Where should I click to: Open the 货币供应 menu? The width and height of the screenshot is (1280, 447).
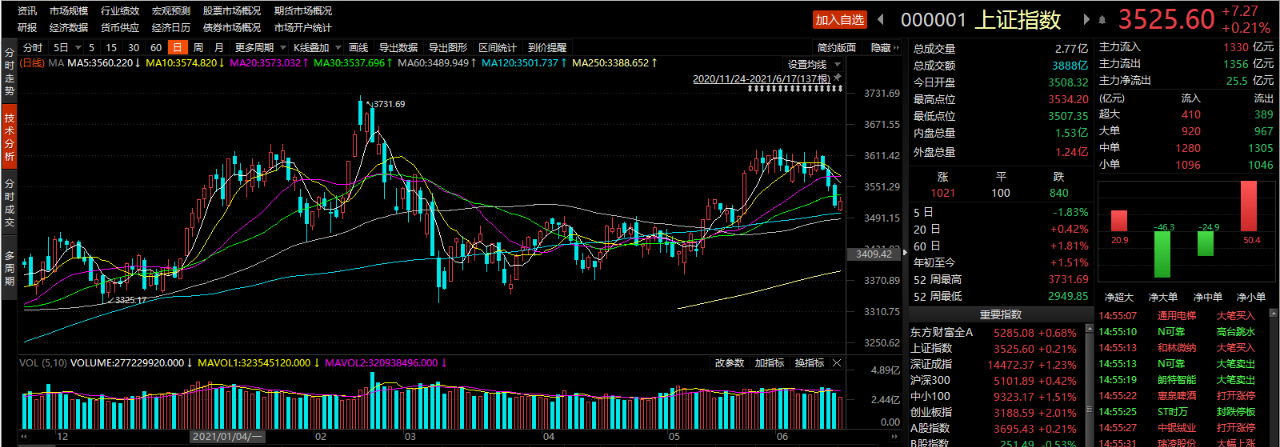120,27
